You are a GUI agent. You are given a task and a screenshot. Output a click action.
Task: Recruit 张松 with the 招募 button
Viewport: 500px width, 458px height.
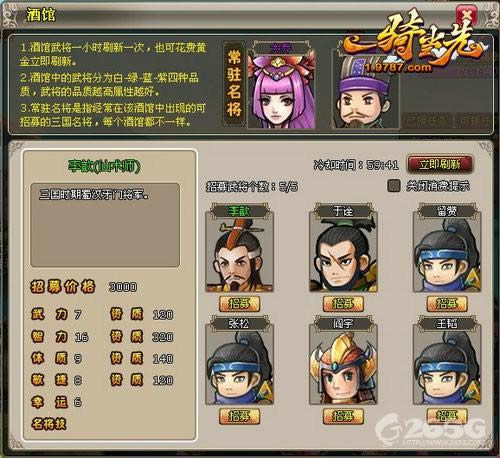(x=239, y=416)
